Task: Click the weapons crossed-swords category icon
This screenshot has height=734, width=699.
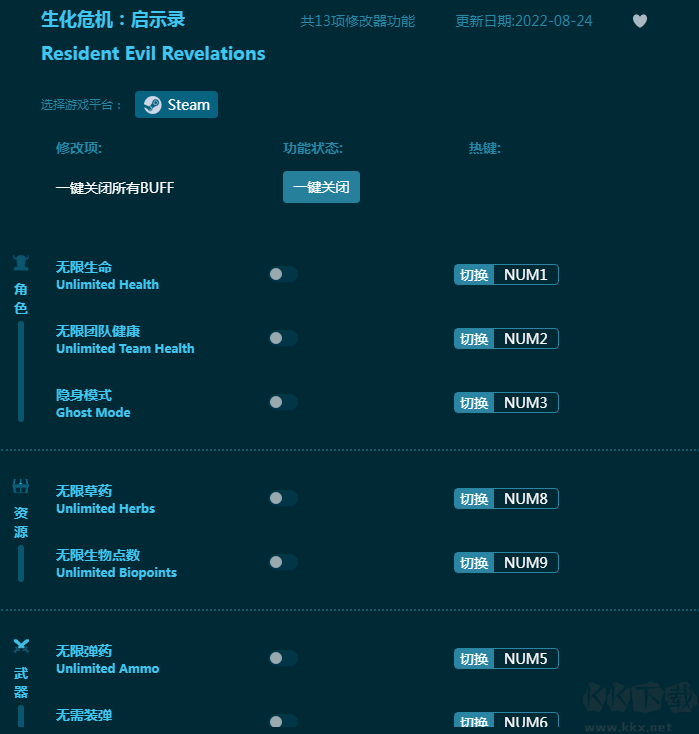Action: pyautogui.click(x=21, y=646)
